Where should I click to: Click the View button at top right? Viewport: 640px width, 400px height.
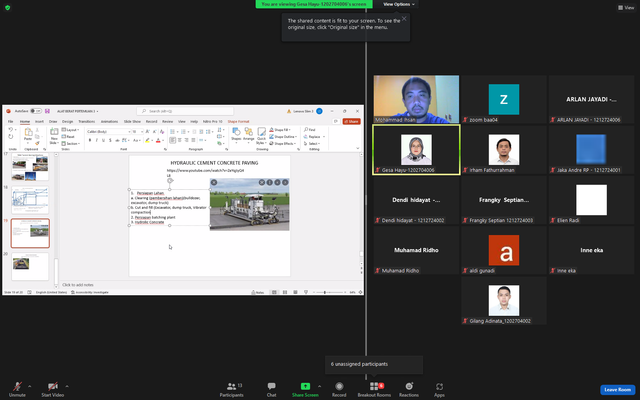point(627,7)
